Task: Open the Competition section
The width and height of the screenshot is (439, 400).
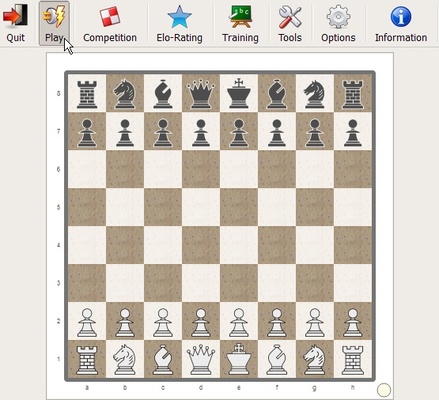Action: coord(110,24)
